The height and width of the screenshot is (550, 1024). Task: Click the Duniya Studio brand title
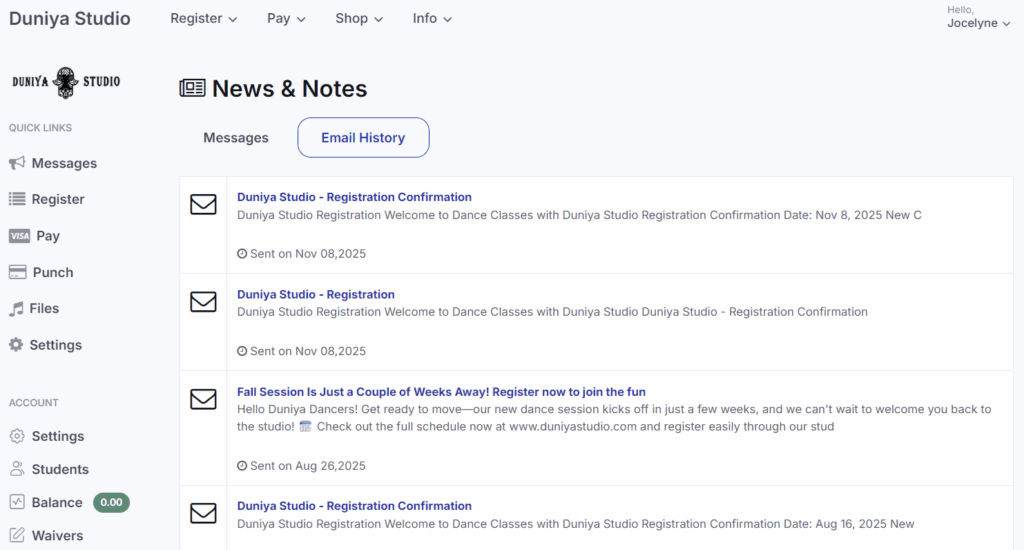(x=70, y=18)
